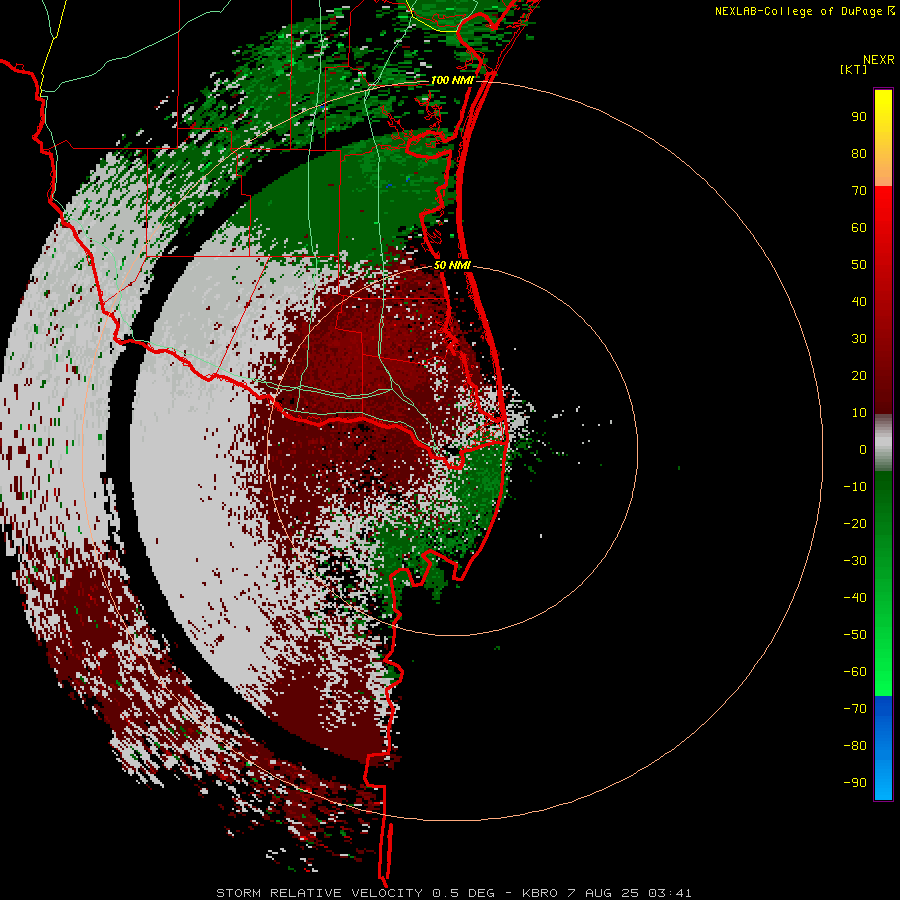Click the -20 value on velocity scale
This screenshot has width=900, height=900.
coord(855,523)
